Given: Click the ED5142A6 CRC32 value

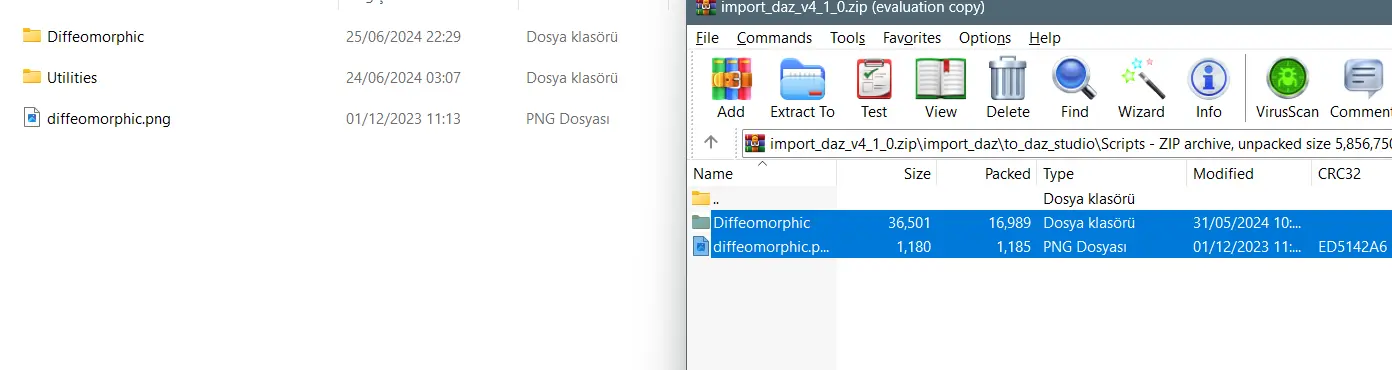Looking at the screenshot, I should click(1353, 246).
